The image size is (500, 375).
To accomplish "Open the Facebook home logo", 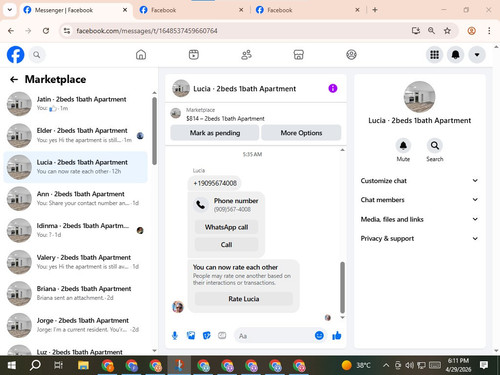I will pos(15,55).
